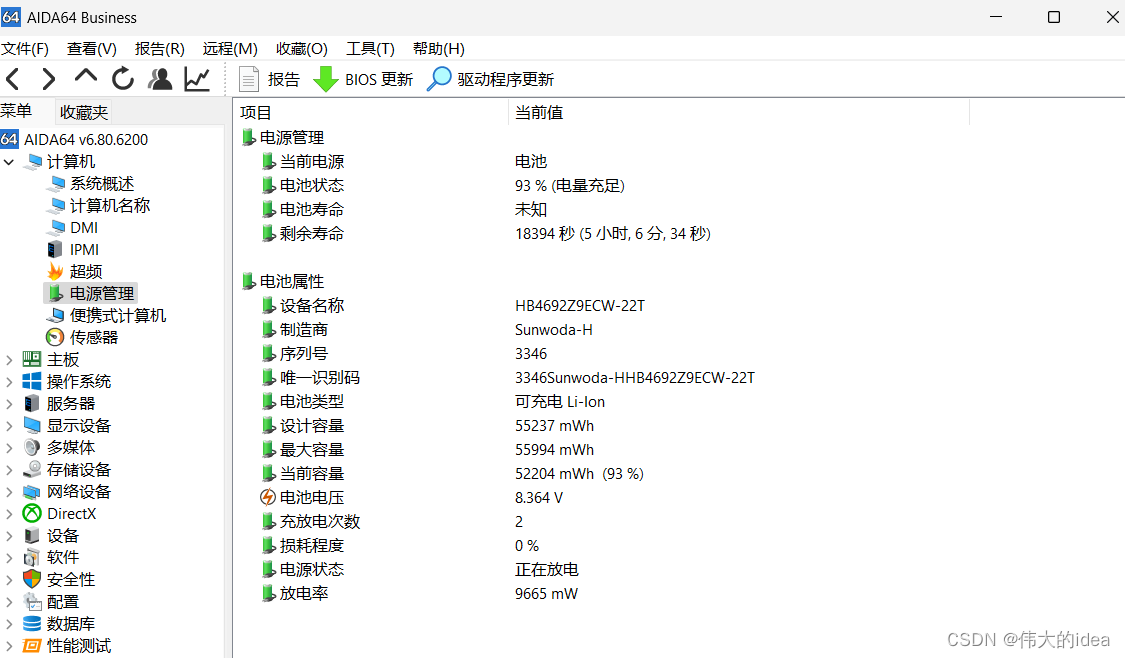Expand the 网络设备 tree node
Image resolution: width=1125 pixels, height=658 pixels.
click(x=9, y=492)
